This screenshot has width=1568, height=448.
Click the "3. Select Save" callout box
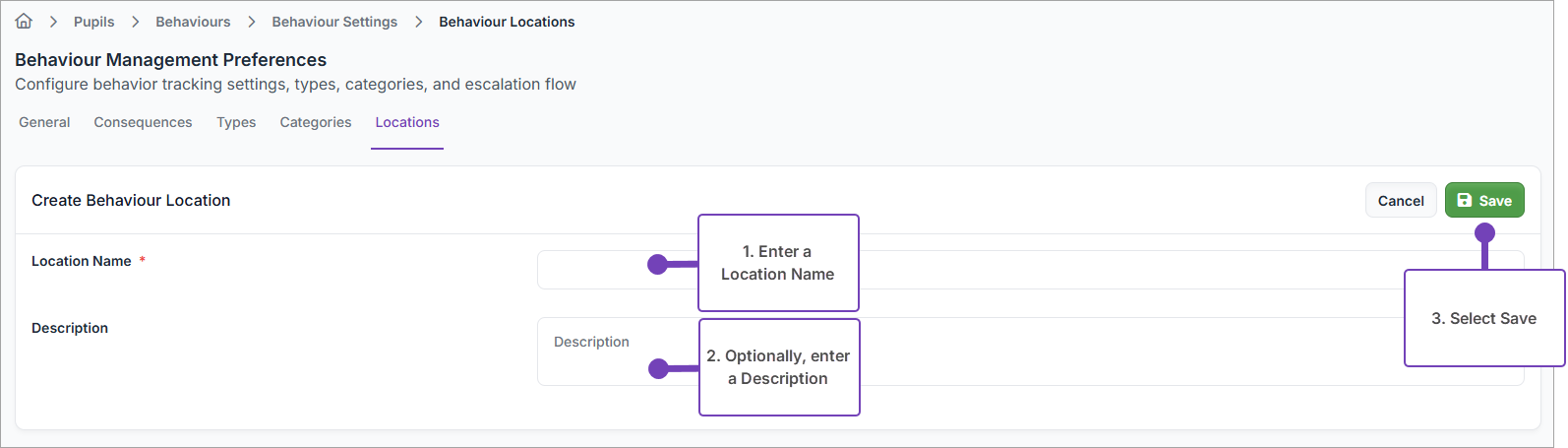click(x=1483, y=318)
